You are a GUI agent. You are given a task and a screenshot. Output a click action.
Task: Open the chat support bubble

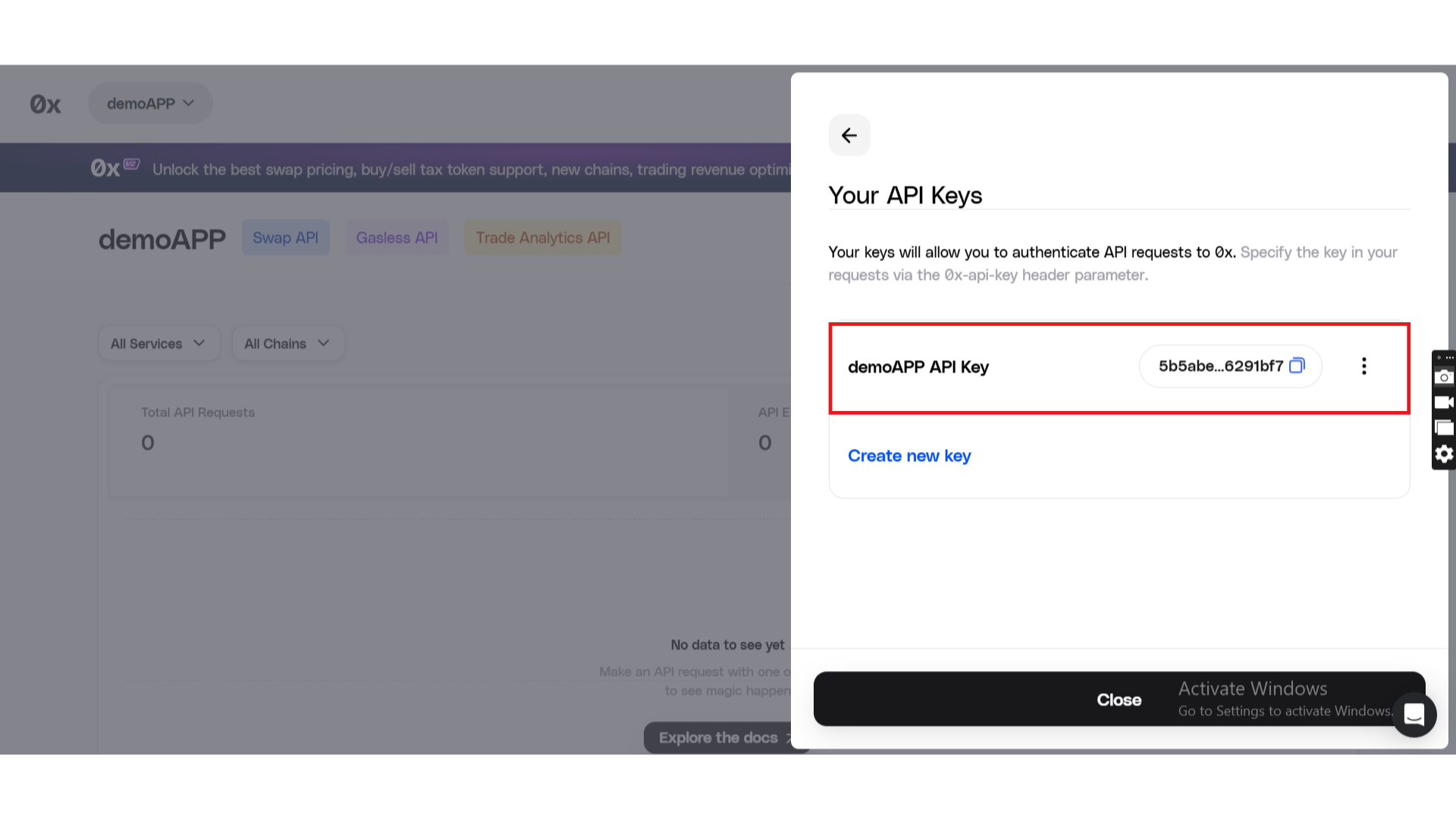[1414, 714]
